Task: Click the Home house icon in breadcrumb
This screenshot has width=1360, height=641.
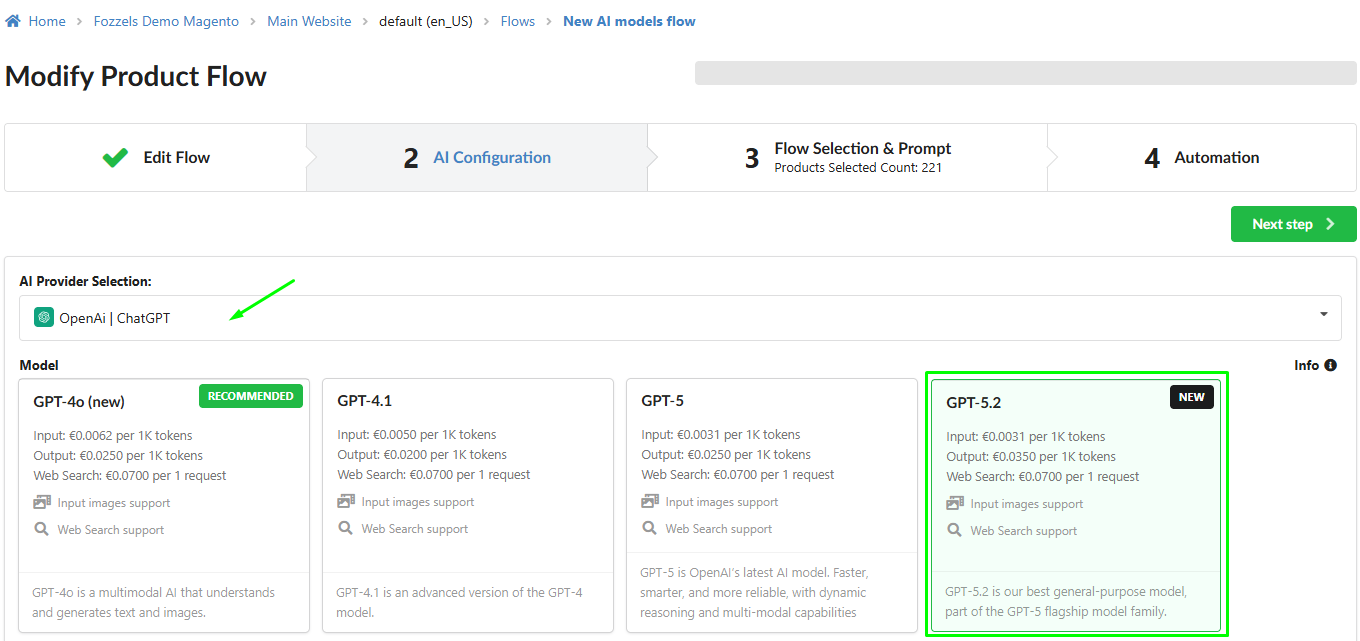Action: coord(13,21)
